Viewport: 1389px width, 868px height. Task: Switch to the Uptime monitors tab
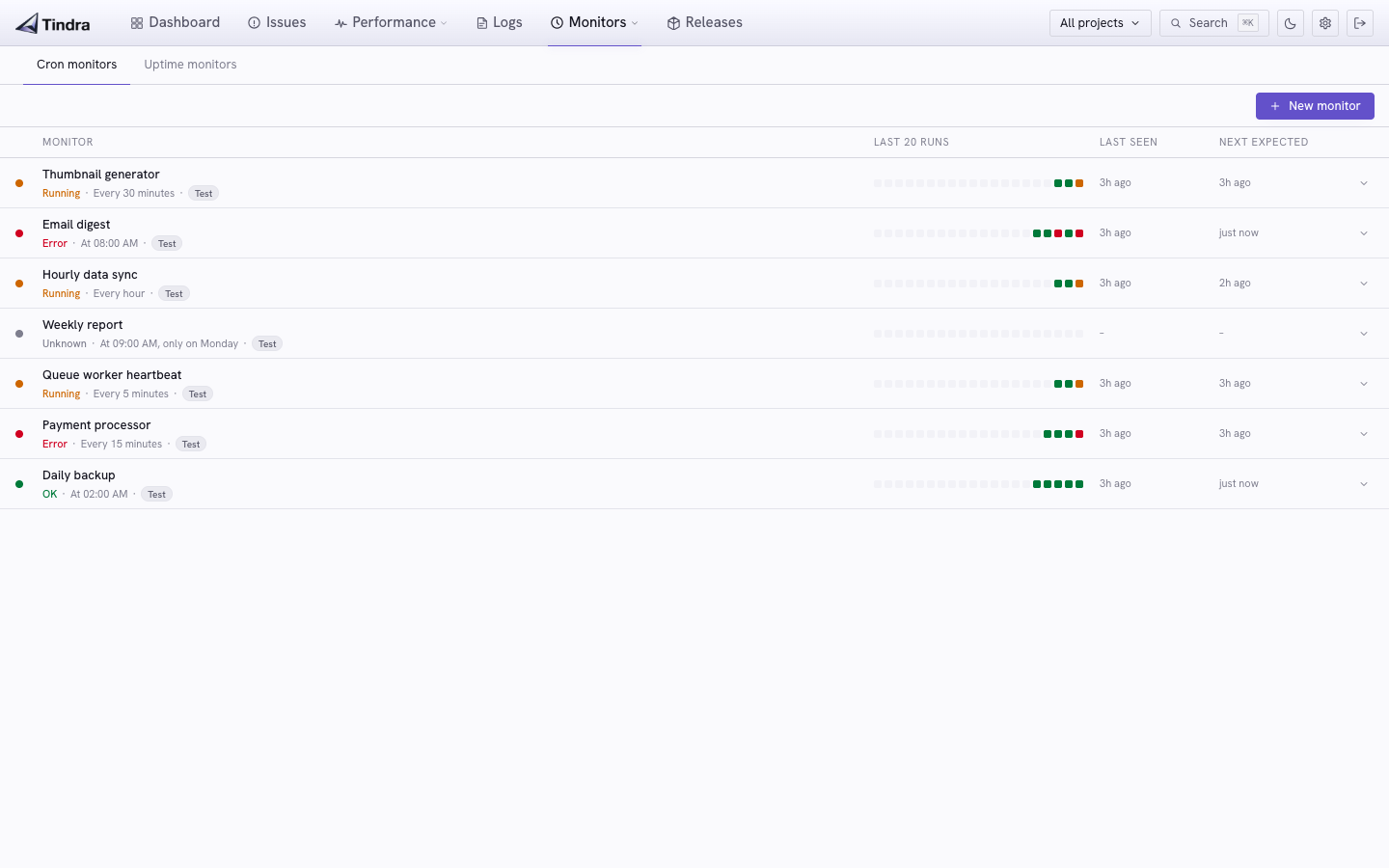click(x=190, y=65)
